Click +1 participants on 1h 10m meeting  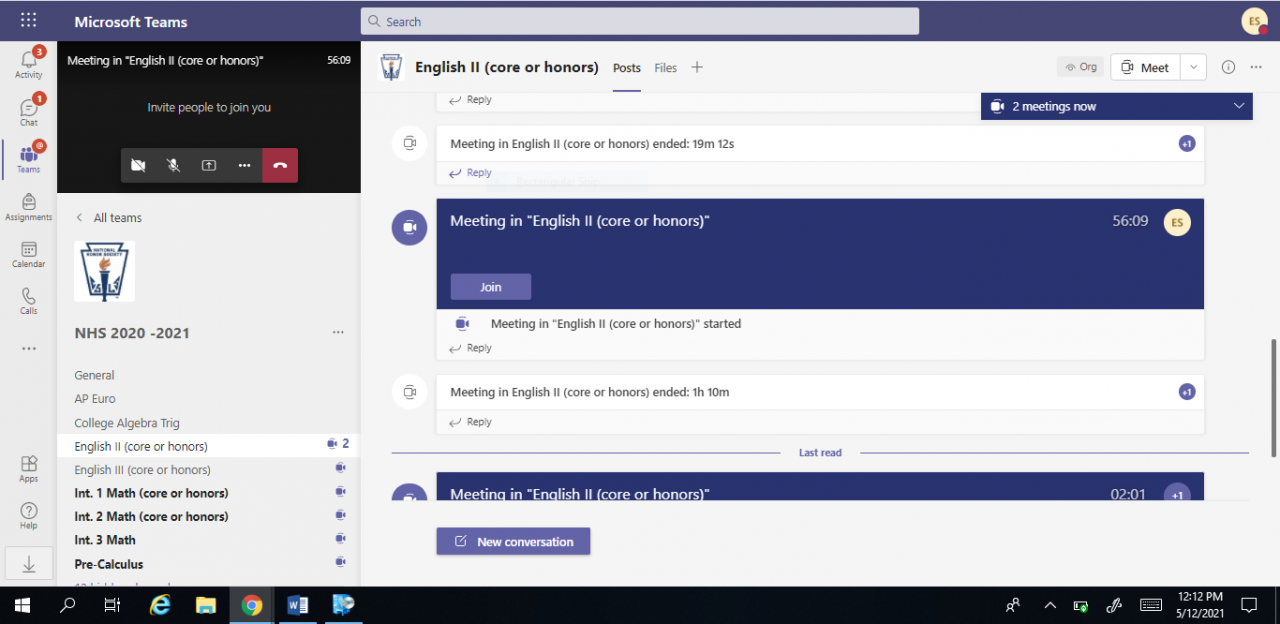(x=1187, y=392)
